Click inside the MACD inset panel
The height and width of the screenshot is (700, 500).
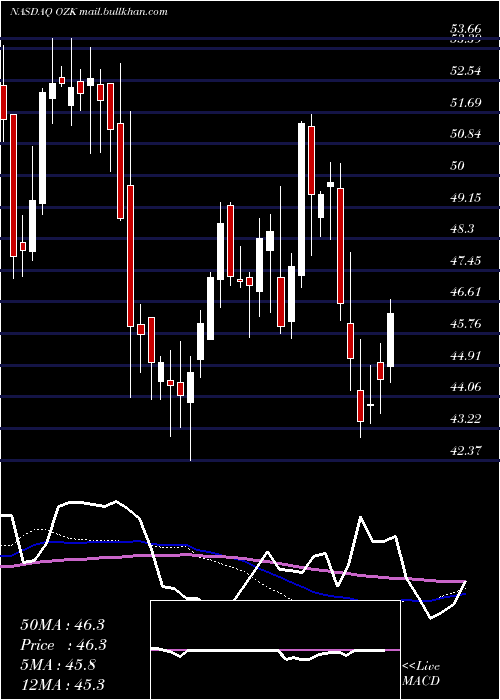(275, 650)
